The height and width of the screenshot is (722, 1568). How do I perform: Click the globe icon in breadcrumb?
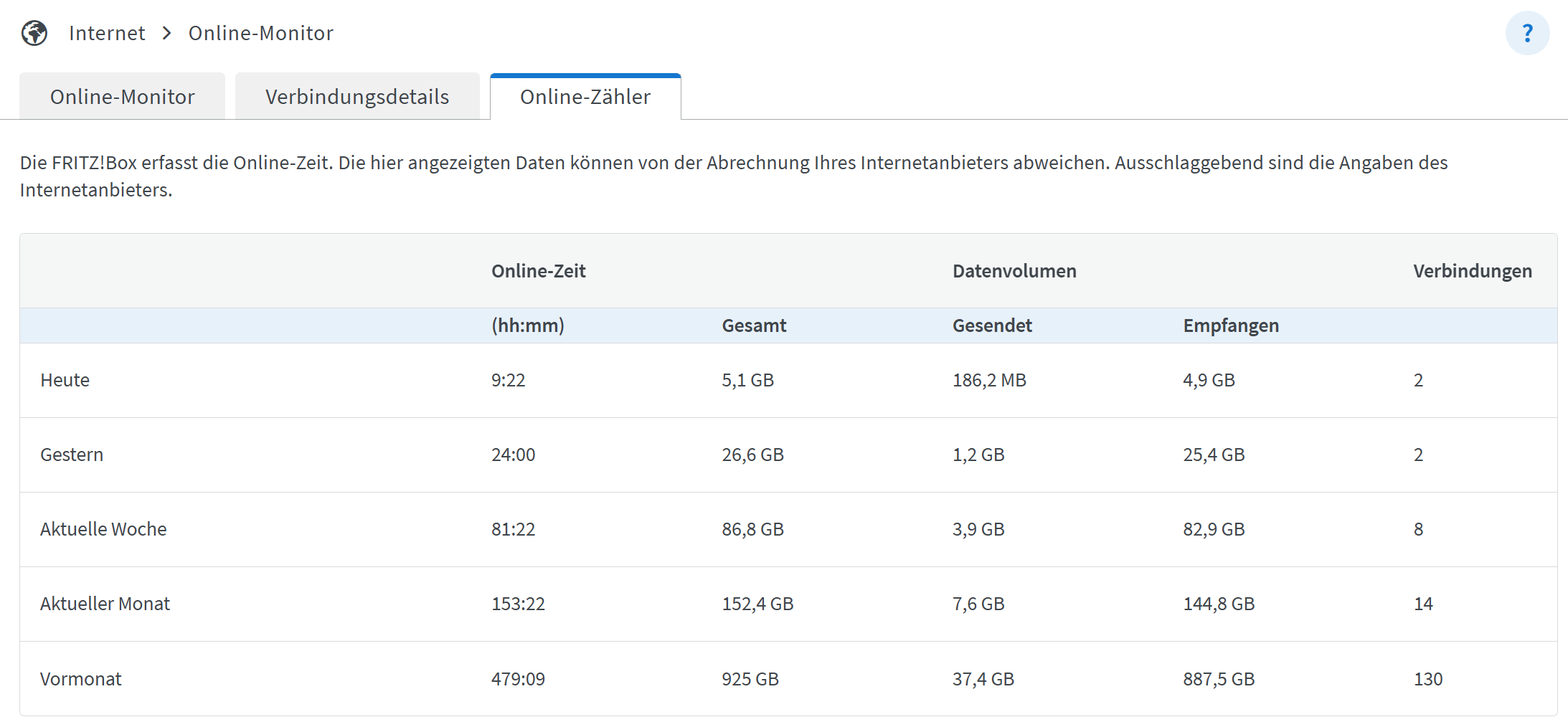[x=34, y=32]
